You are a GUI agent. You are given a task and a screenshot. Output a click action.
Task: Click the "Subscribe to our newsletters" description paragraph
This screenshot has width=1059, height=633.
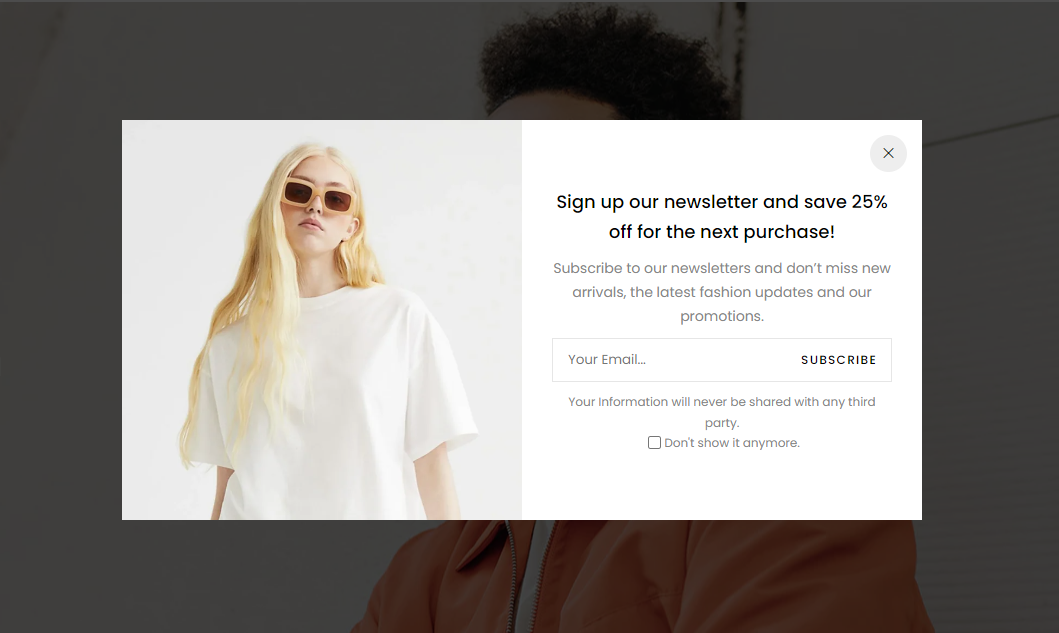(721, 292)
